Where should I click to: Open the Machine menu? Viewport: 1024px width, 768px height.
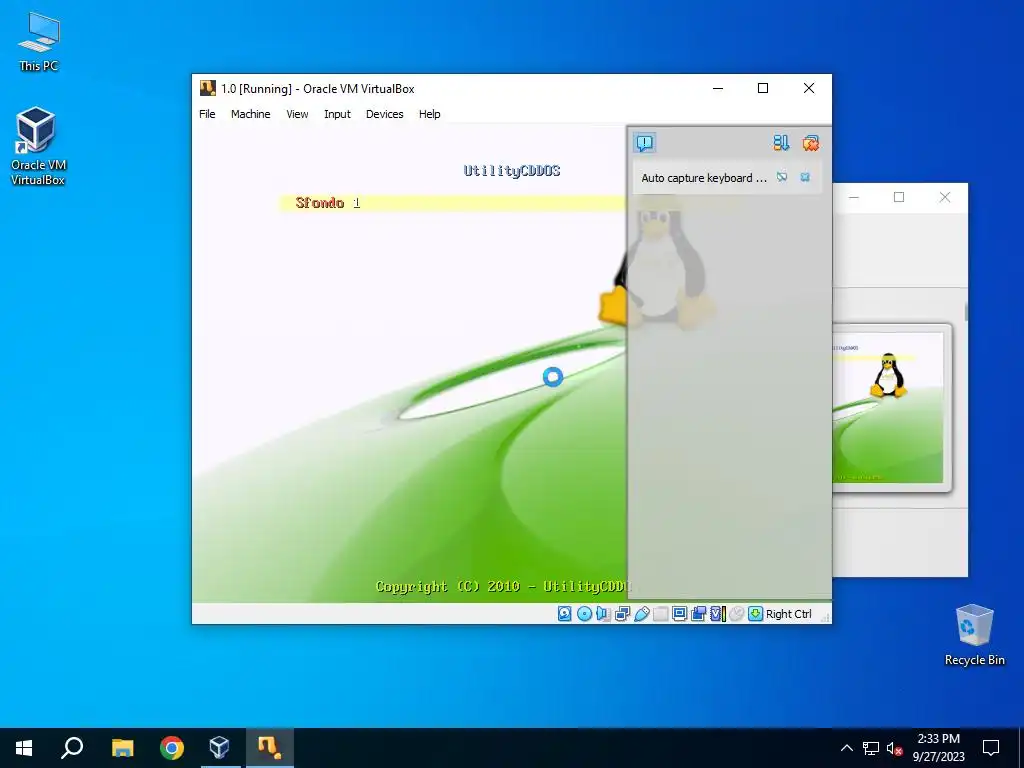[250, 114]
